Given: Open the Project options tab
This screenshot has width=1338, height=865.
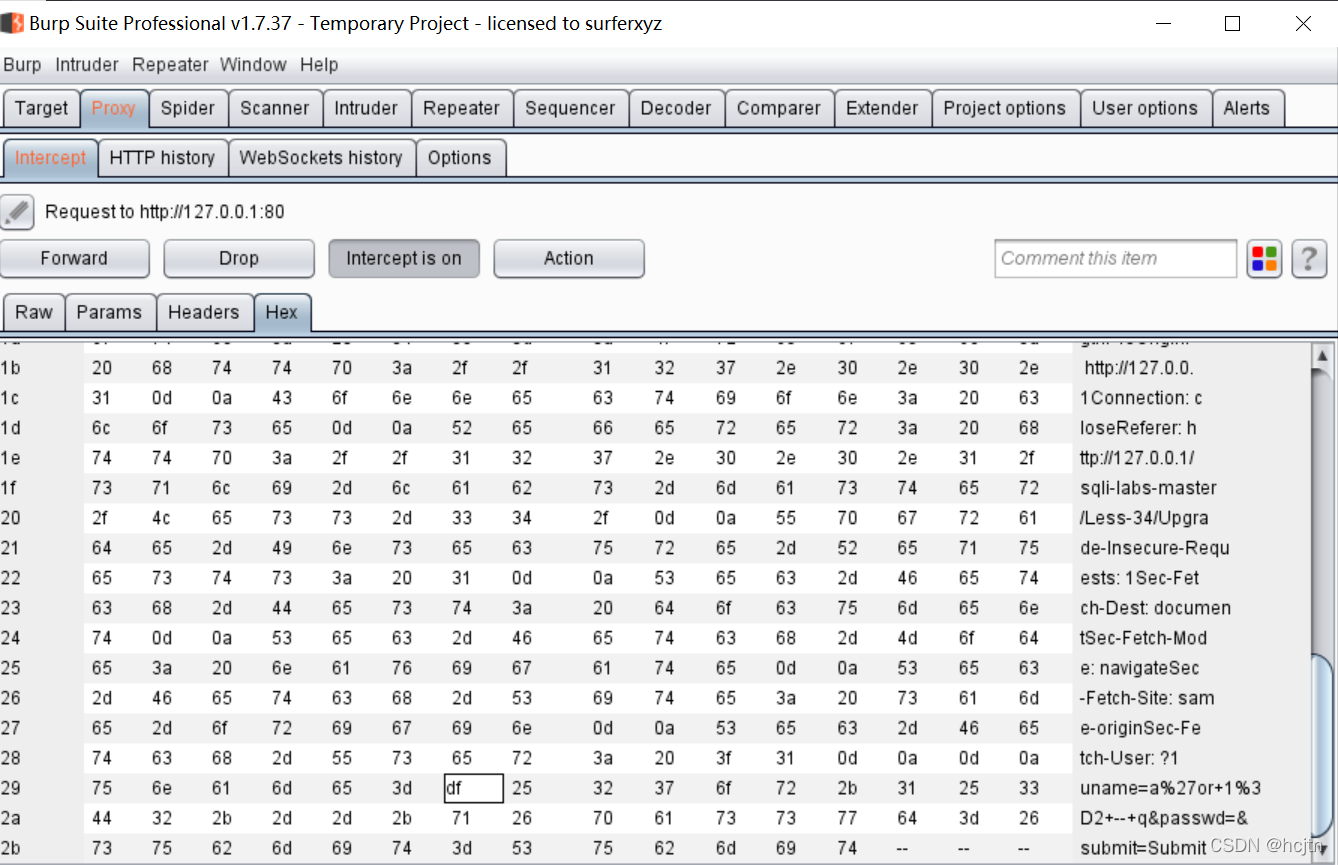Looking at the screenshot, I should tap(1005, 108).
